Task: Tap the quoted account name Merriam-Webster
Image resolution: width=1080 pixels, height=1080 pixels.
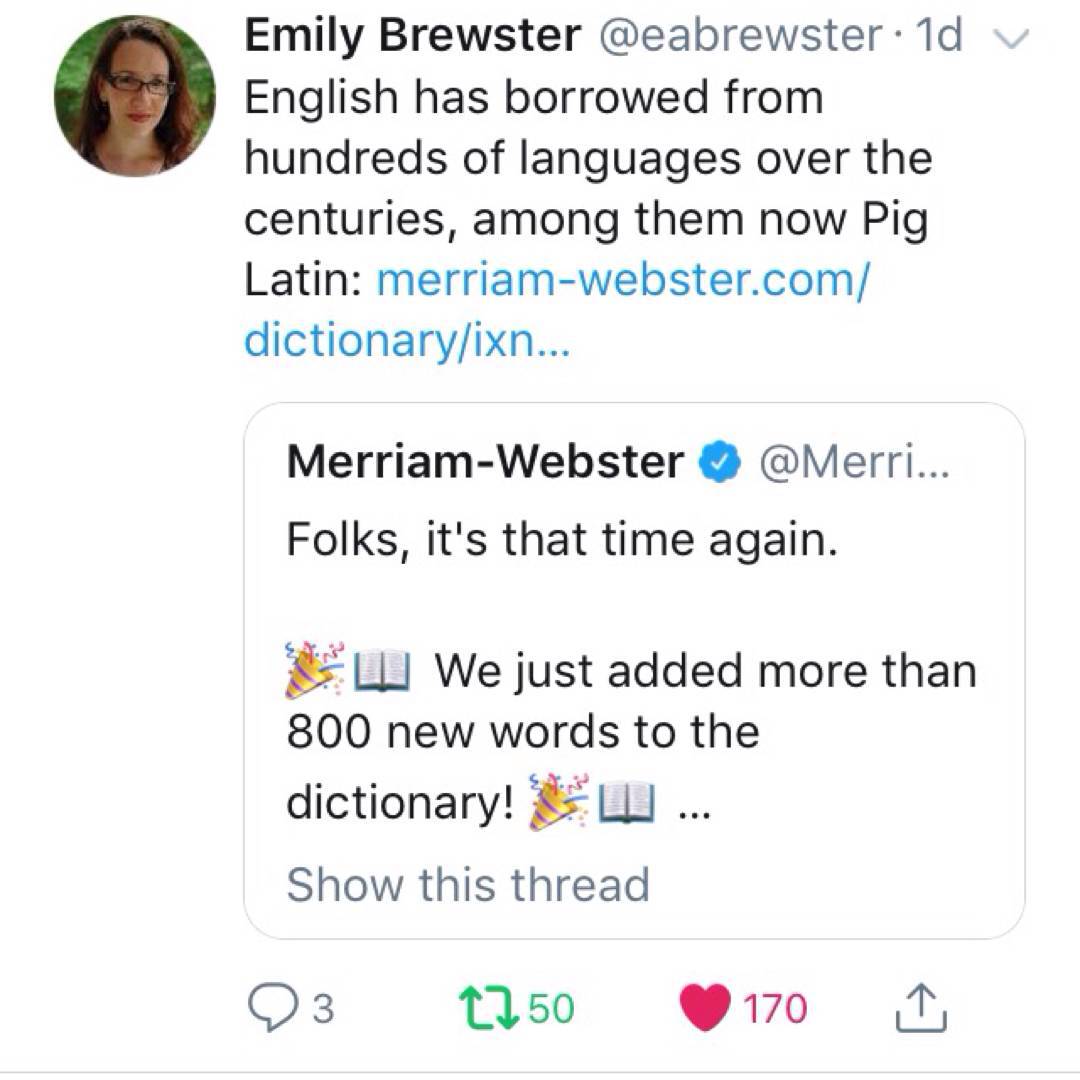Action: pyautogui.click(x=485, y=462)
